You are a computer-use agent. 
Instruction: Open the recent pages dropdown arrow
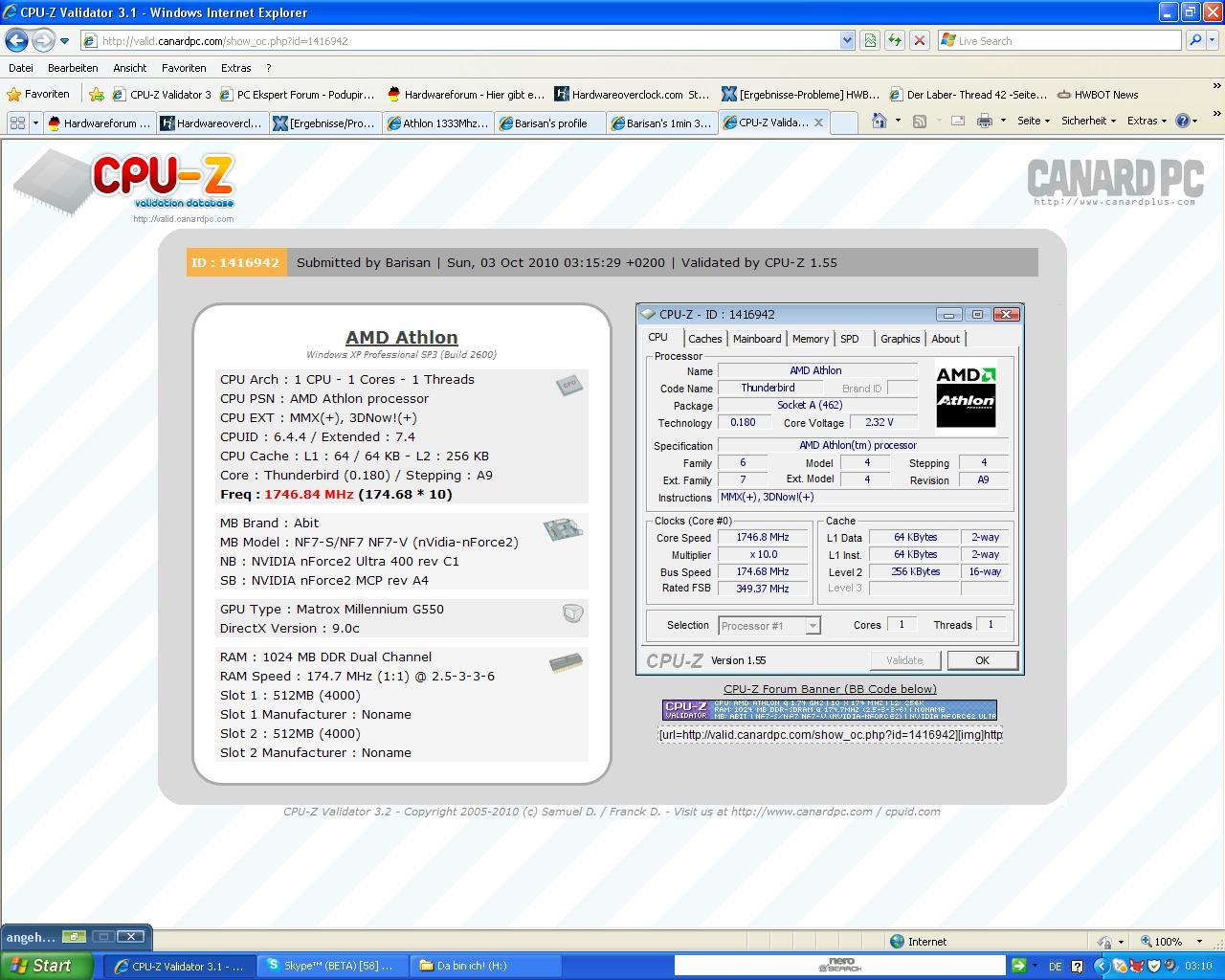pos(64,41)
